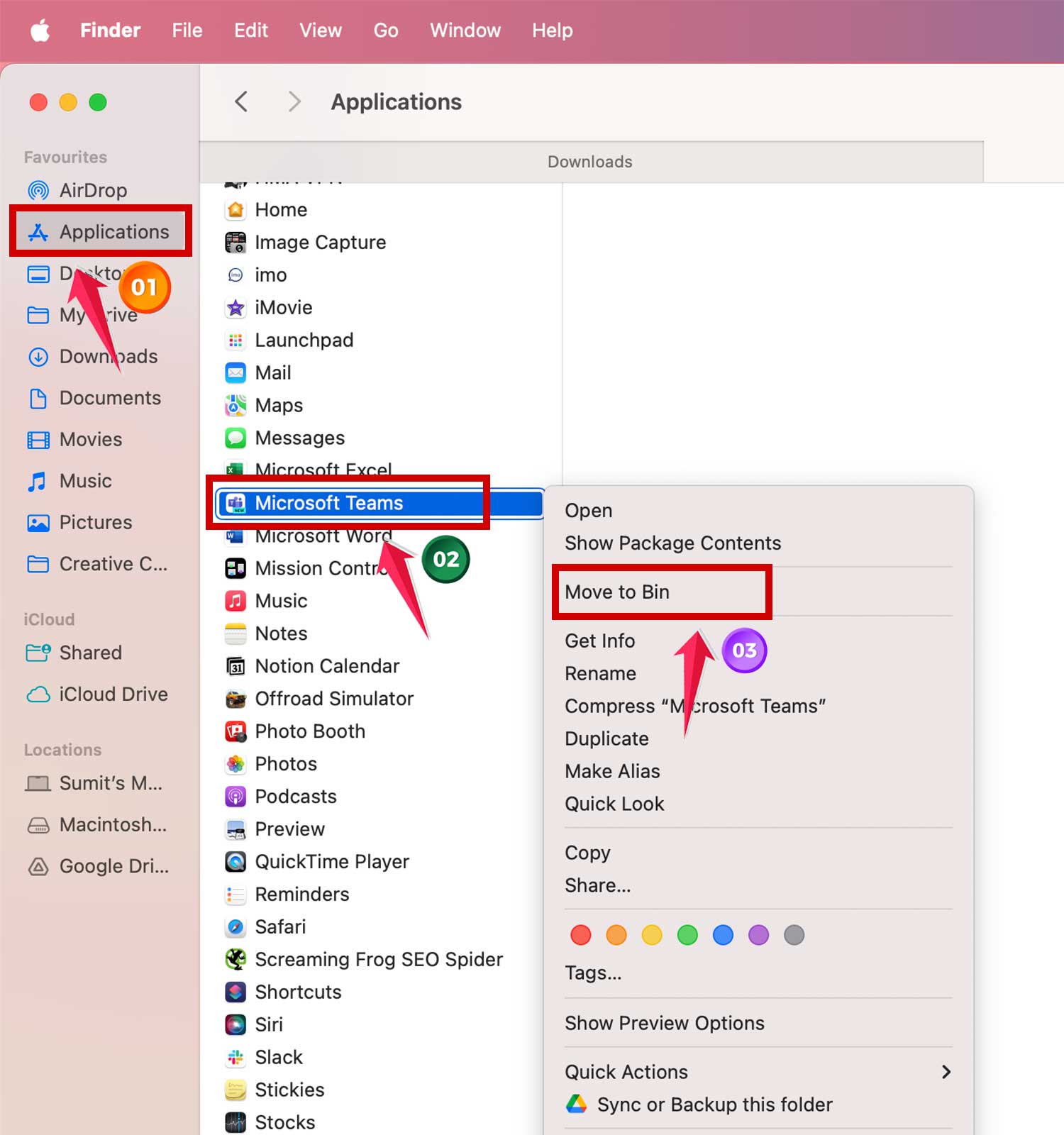Viewport: 1064px width, 1135px height.
Task: Select the Siri app icon
Action: tap(235, 1025)
